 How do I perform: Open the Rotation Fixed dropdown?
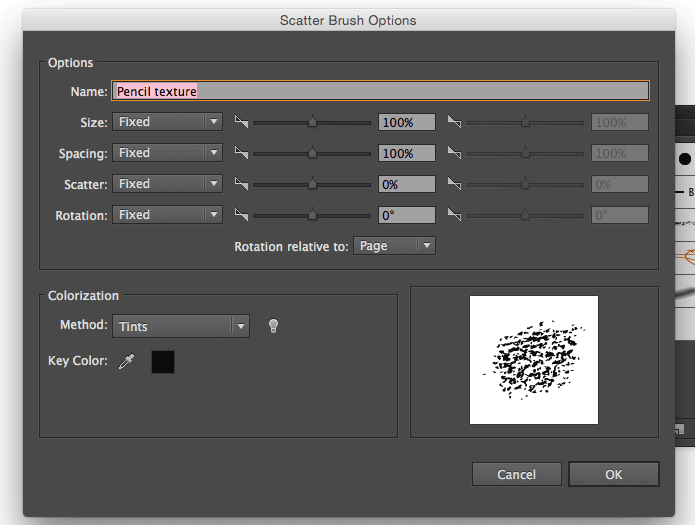pos(167,215)
